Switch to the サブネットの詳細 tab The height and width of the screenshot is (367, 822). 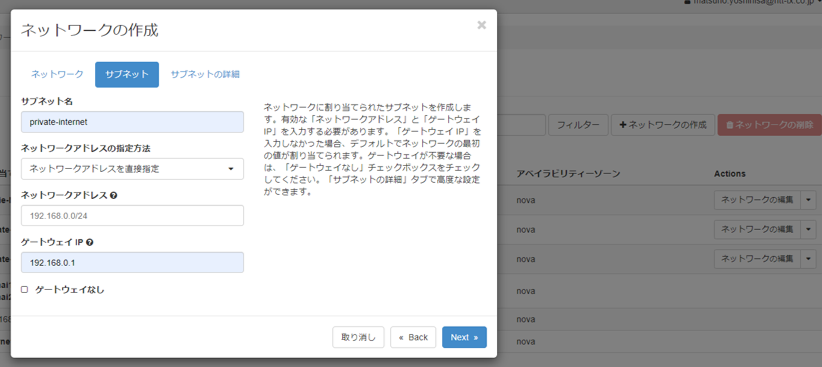point(205,74)
